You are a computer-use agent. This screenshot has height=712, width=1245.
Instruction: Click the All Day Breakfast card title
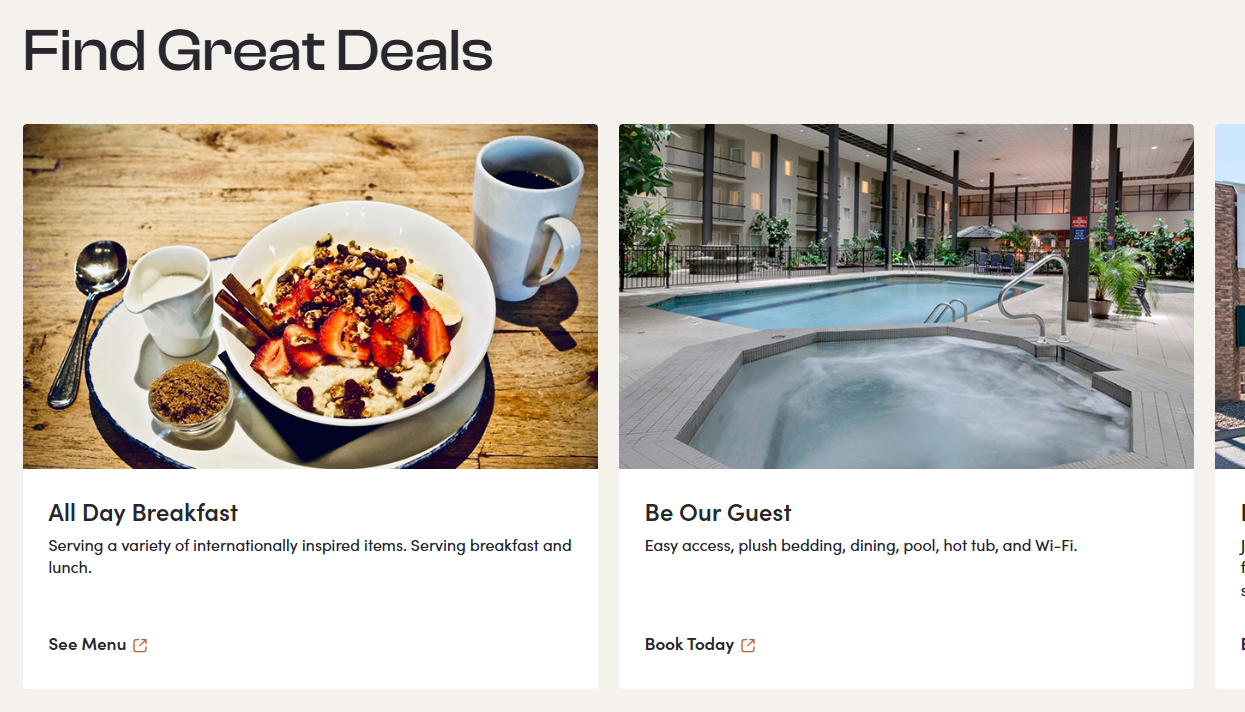point(143,513)
